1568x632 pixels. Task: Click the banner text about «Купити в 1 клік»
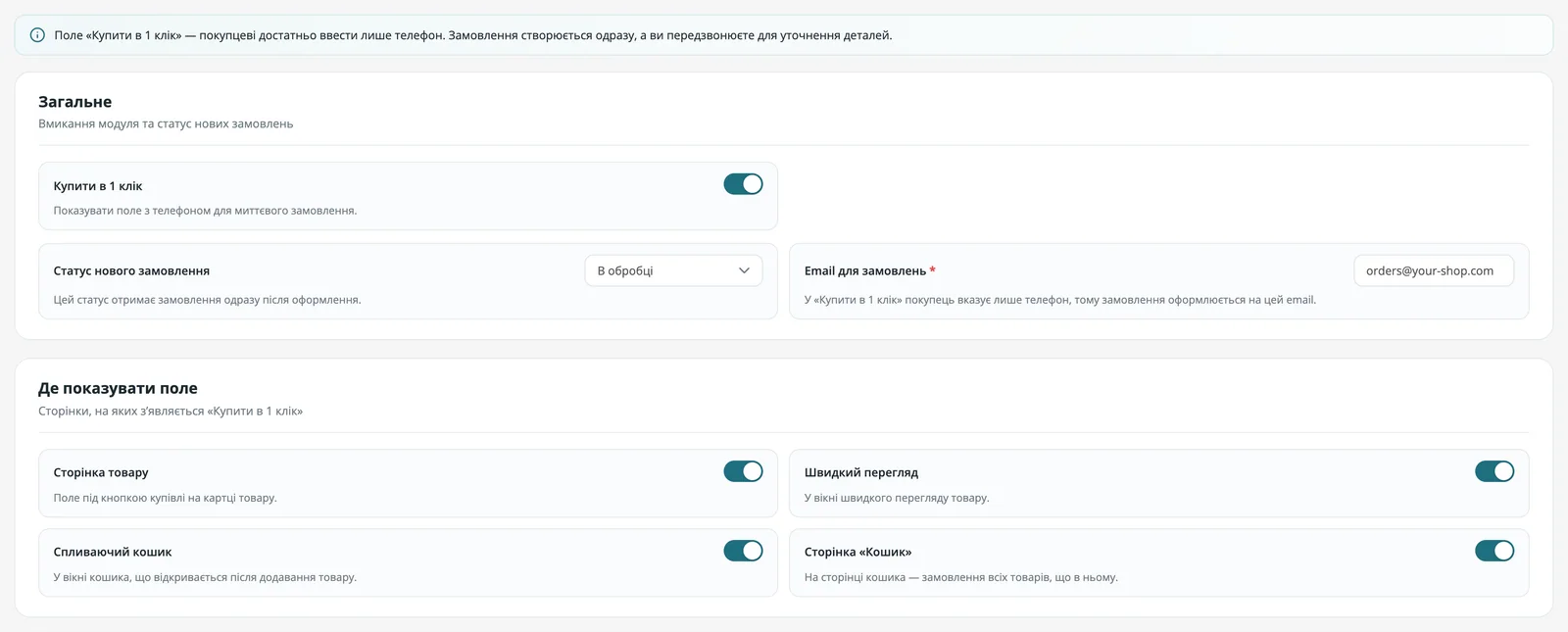(473, 35)
